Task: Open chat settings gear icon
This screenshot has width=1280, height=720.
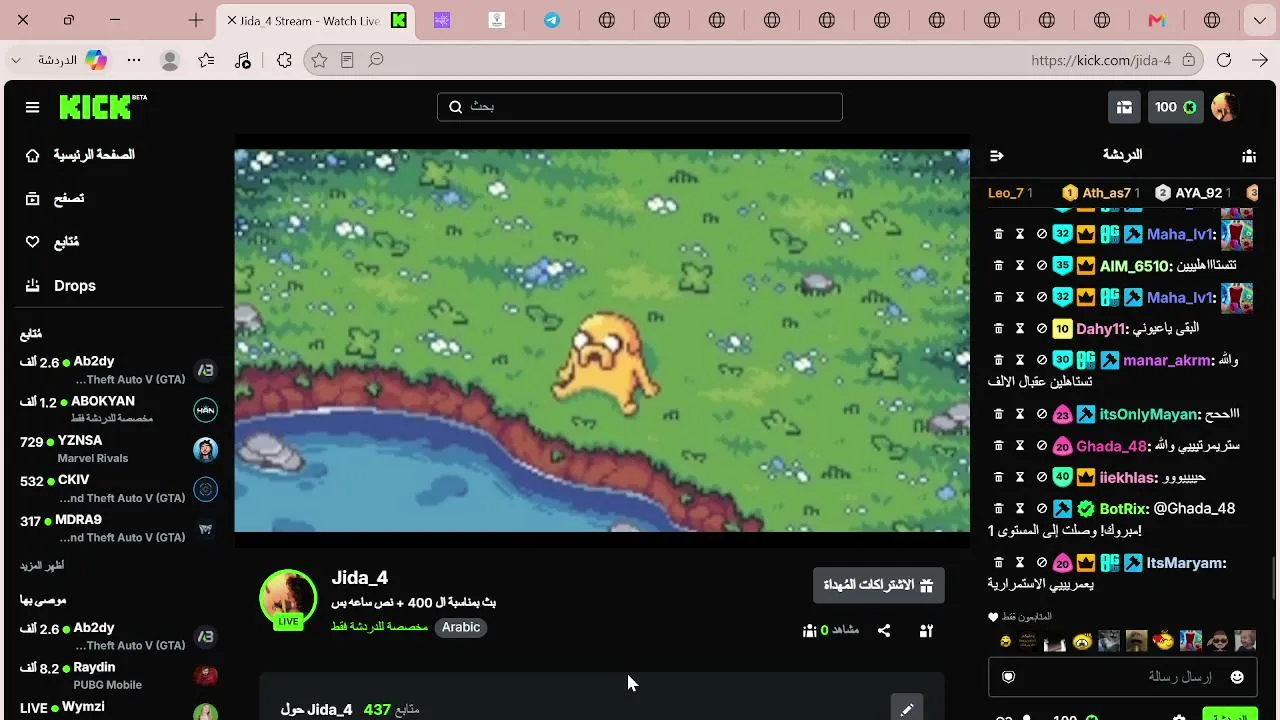Action: [x=1179, y=716]
